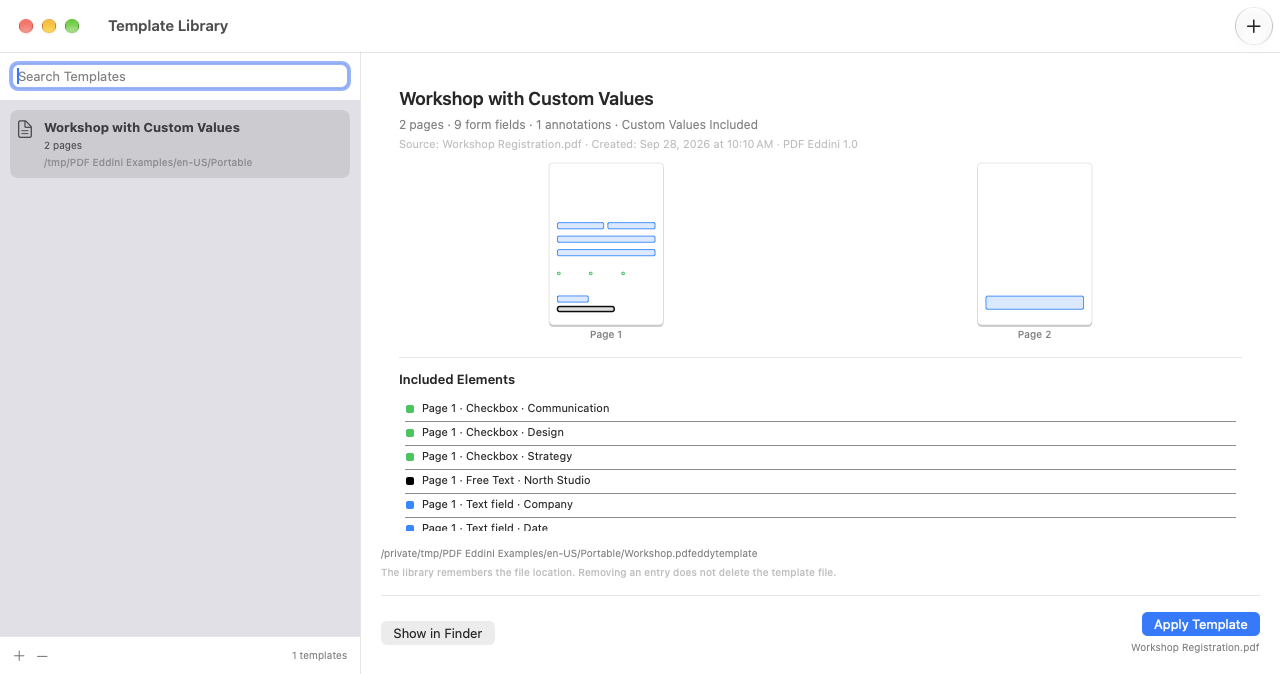
Task: Select the Checkbox Design element row
Action: 820,432
